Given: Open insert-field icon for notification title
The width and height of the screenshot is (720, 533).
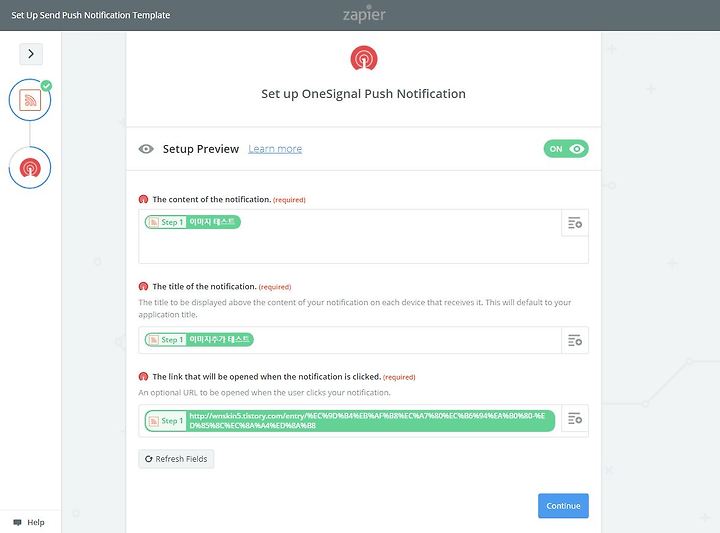Looking at the screenshot, I should tap(575, 340).
